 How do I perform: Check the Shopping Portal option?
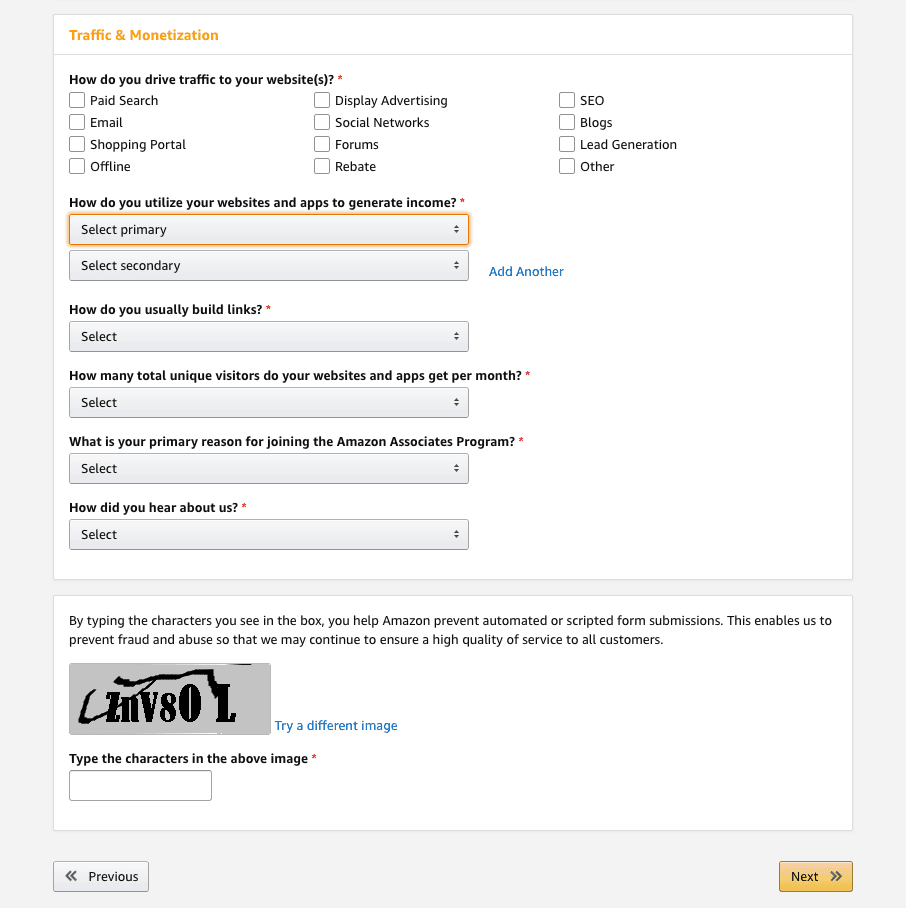[x=77, y=144]
